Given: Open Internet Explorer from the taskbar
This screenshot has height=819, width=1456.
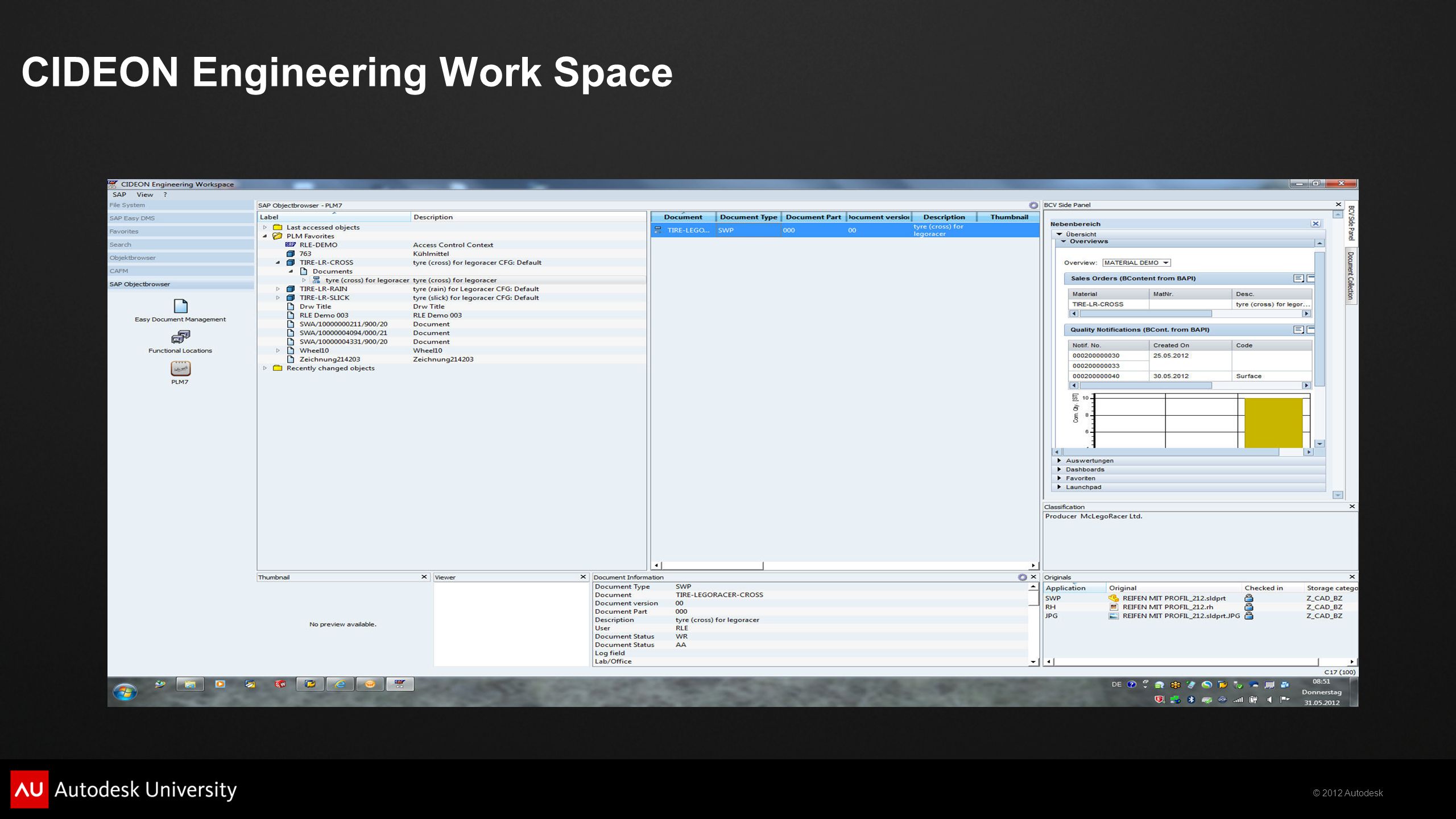Looking at the screenshot, I should 340,684.
